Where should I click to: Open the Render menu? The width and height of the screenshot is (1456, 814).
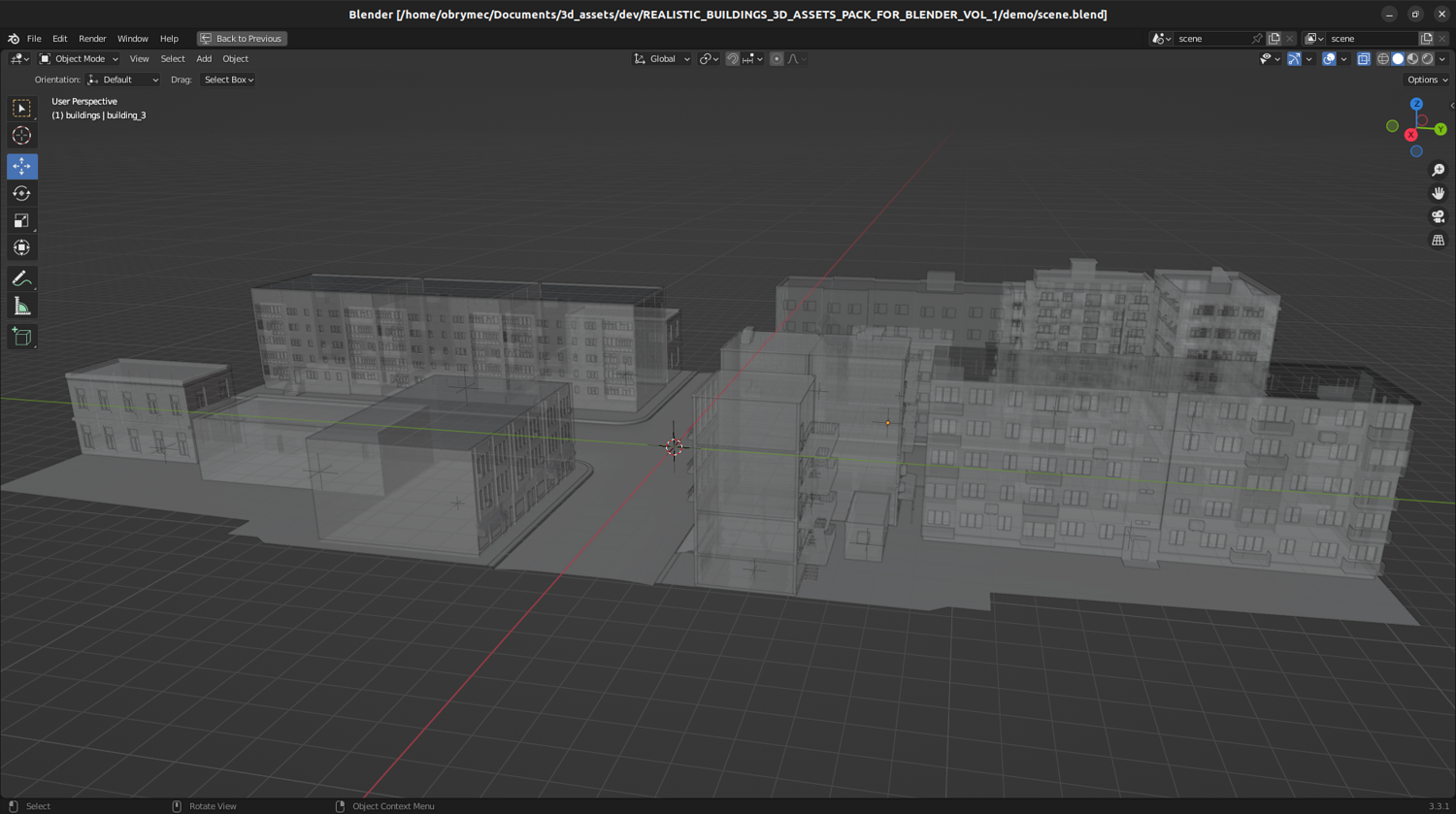point(92,39)
